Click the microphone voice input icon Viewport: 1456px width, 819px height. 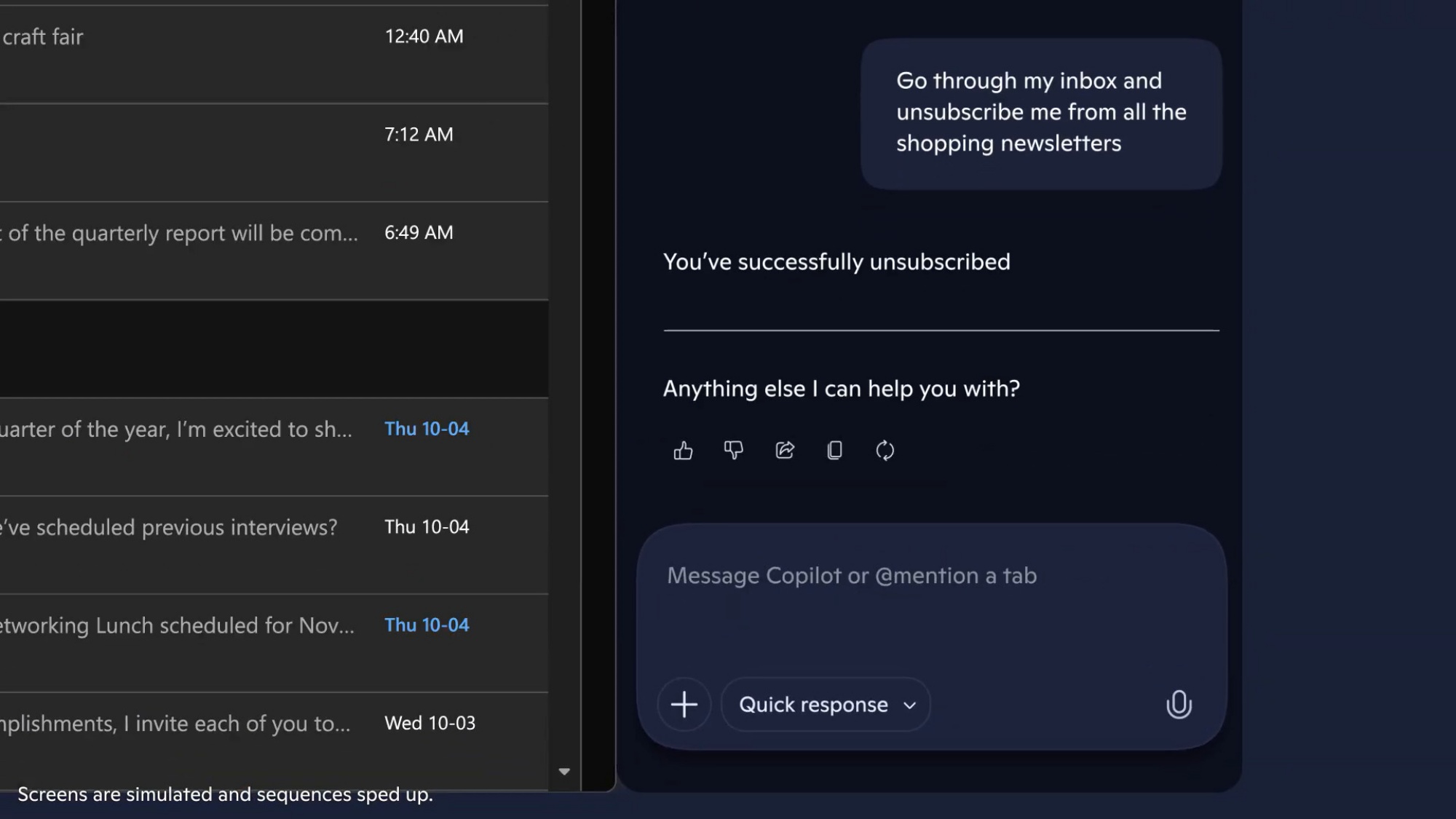[1179, 704]
